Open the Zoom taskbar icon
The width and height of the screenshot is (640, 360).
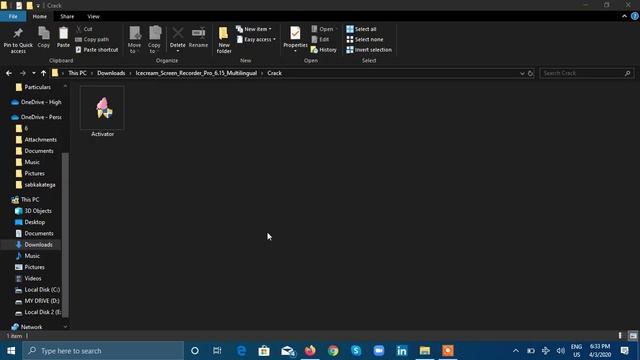(379, 351)
